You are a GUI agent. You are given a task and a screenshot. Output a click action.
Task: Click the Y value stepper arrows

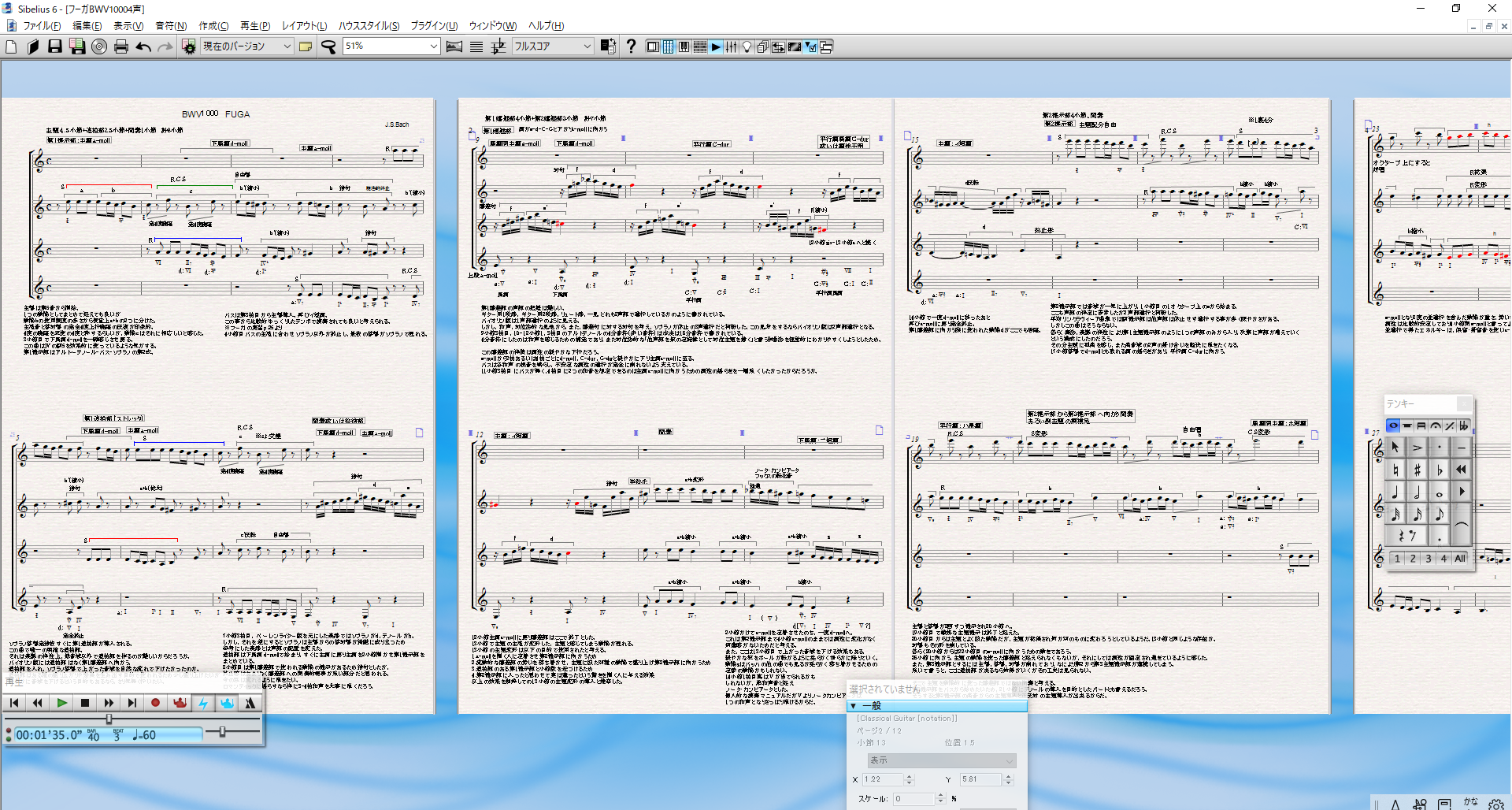click(x=1008, y=779)
